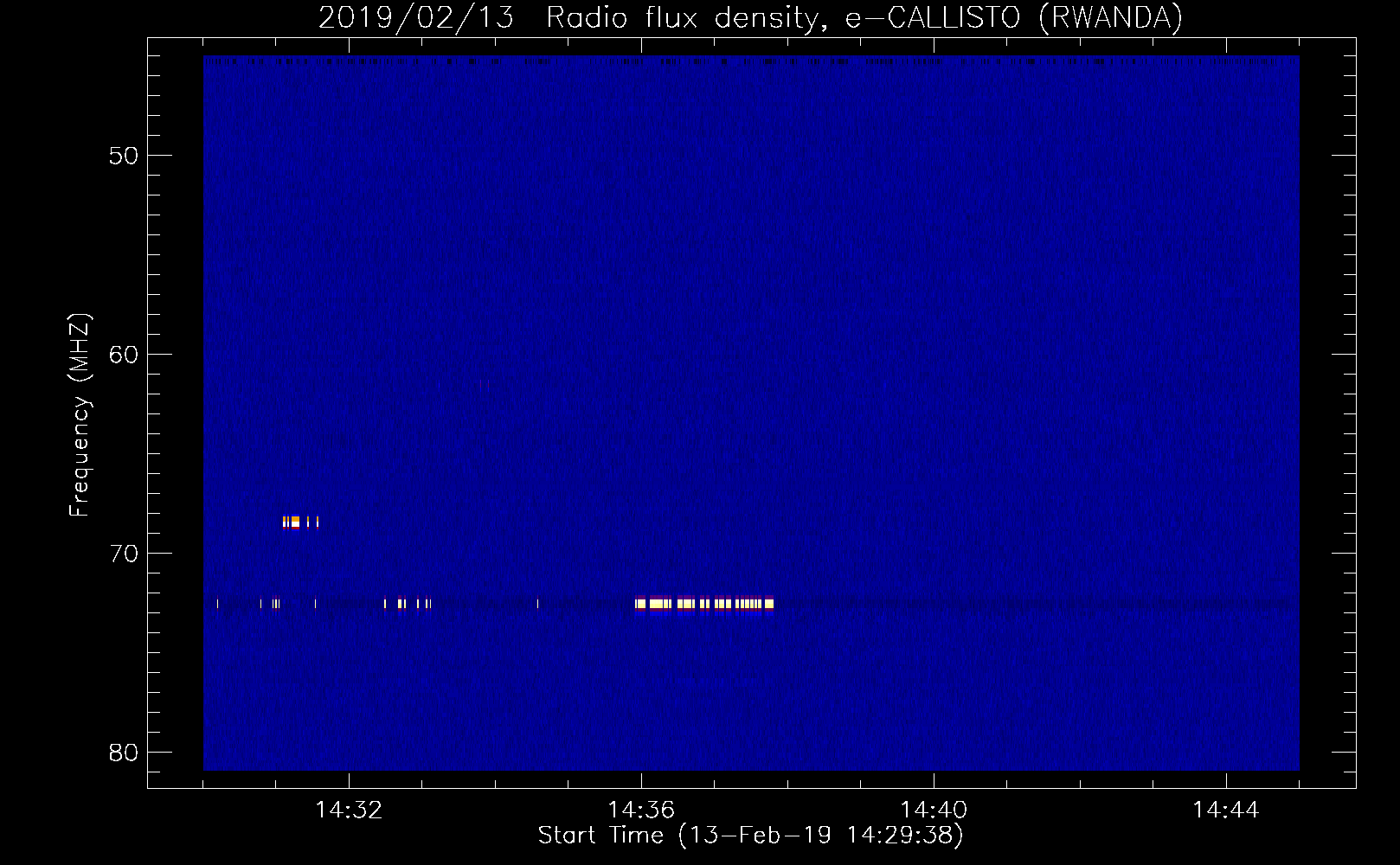Click the time tick label "14:40"

click(x=934, y=810)
